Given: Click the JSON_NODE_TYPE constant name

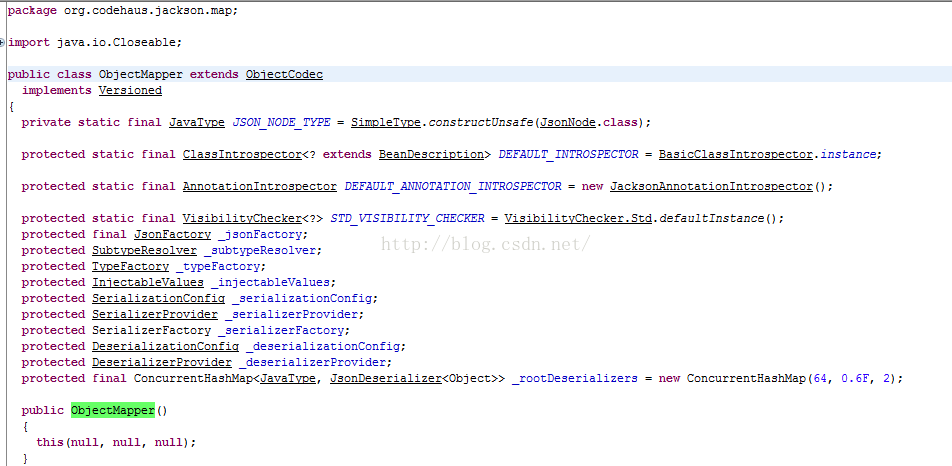Looking at the screenshot, I should (x=281, y=123).
